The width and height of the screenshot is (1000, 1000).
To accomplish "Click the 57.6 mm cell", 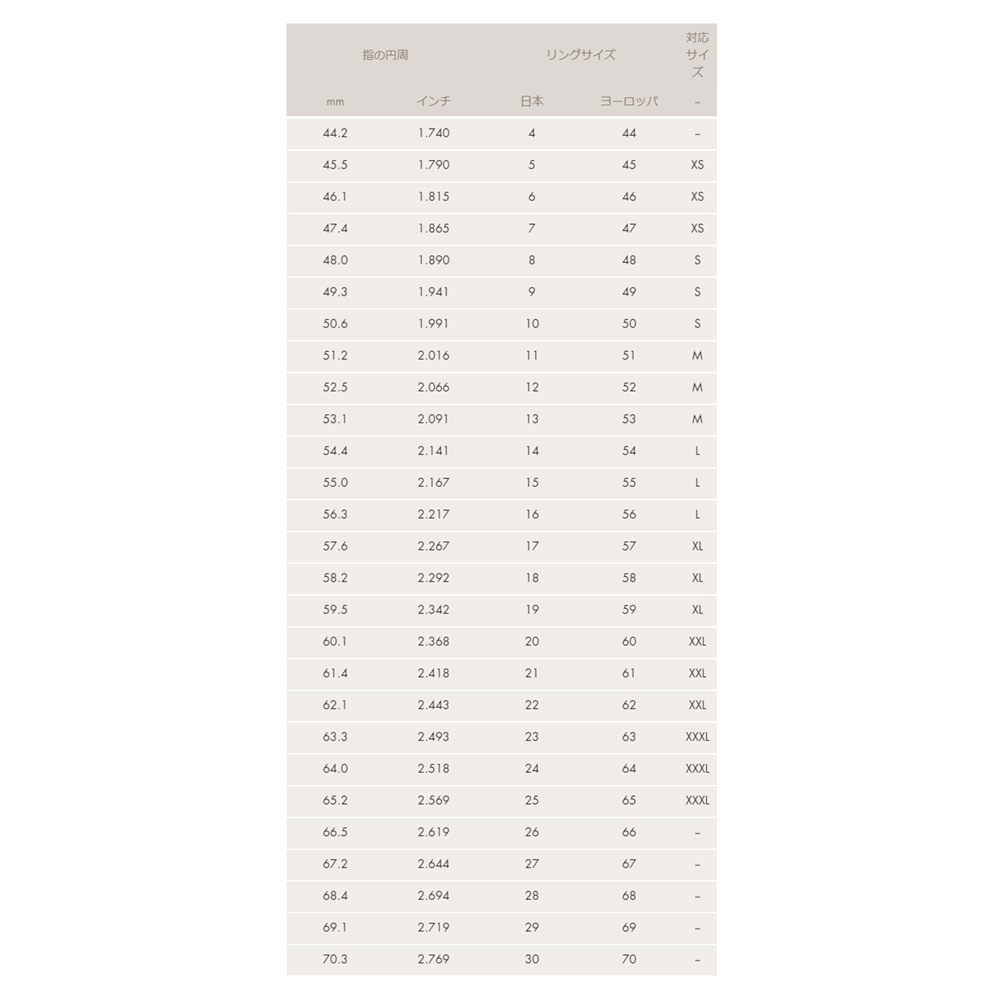I will tap(335, 547).
